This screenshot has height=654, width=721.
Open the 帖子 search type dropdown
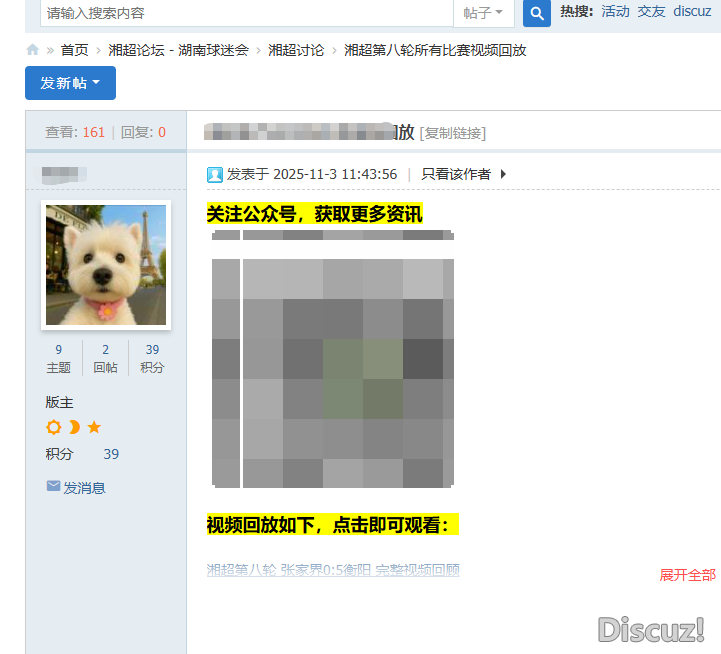click(484, 13)
